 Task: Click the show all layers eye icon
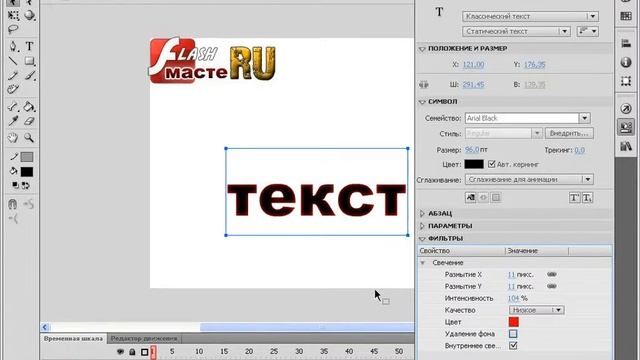(x=120, y=351)
